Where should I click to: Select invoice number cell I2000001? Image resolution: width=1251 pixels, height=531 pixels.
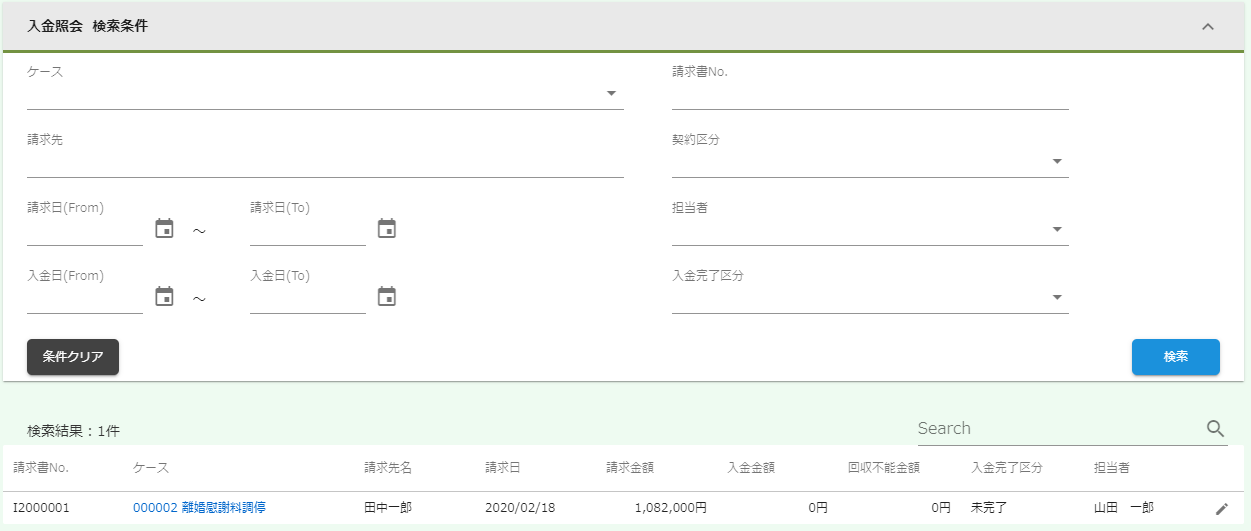click(41, 508)
